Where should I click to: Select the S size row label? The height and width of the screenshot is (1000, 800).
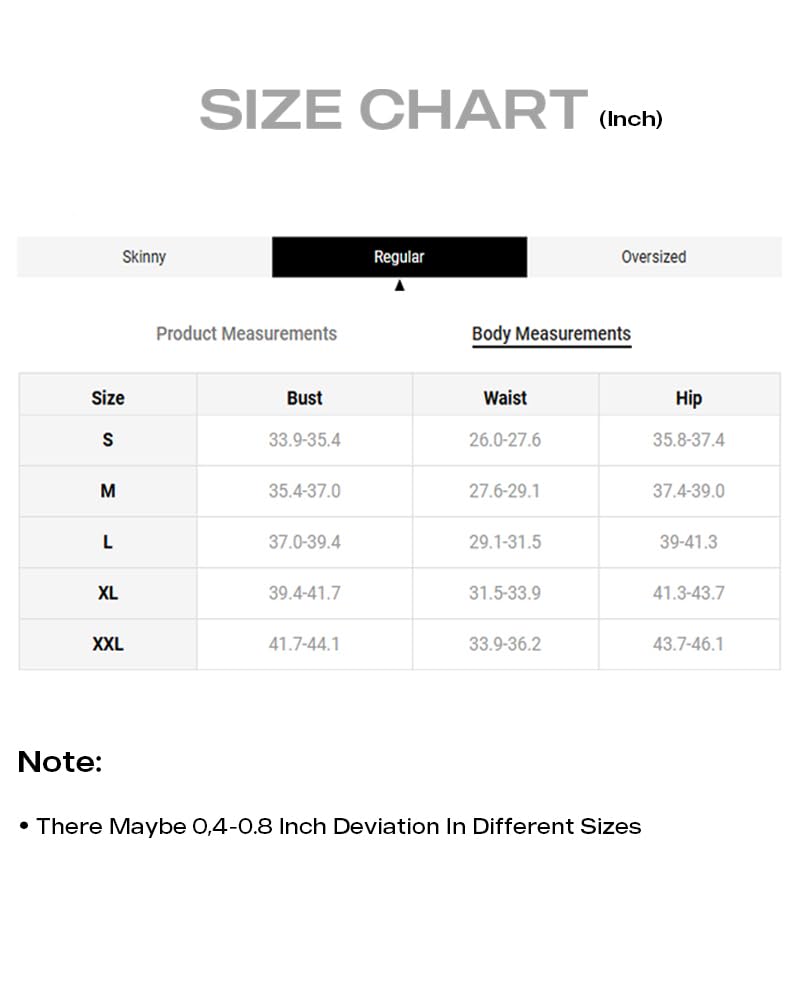tap(108, 440)
